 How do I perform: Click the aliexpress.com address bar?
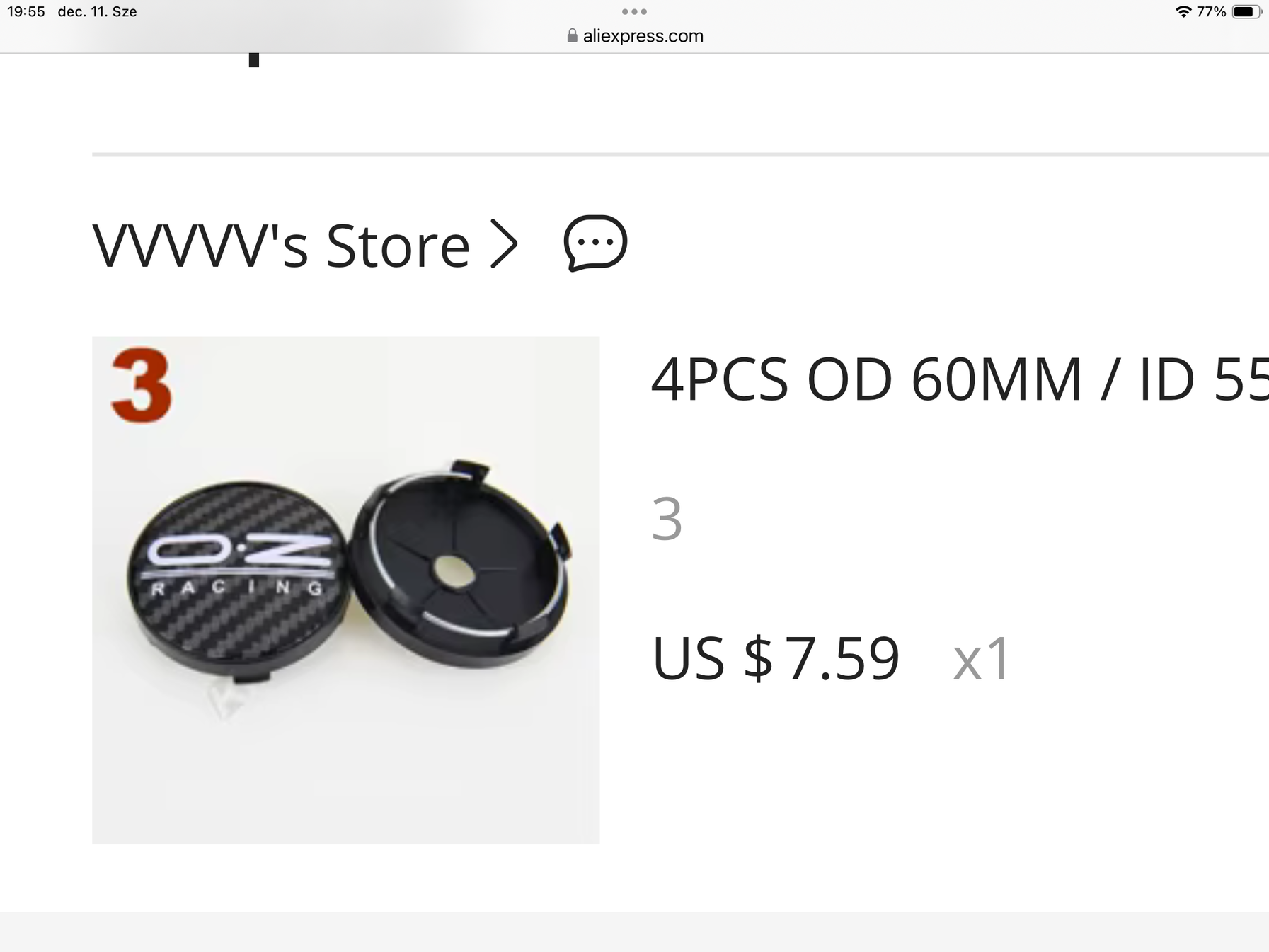(x=635, y=36)
